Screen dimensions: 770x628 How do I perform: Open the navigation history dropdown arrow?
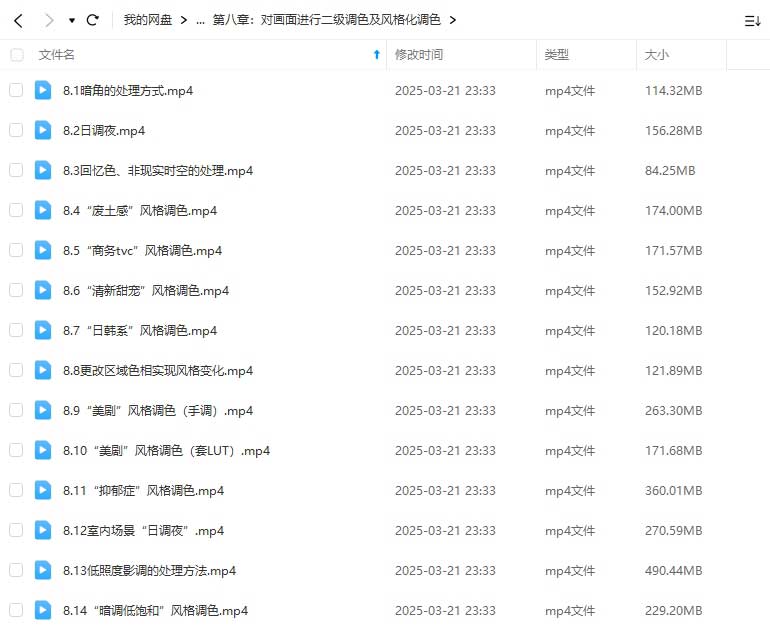[71, 20]
